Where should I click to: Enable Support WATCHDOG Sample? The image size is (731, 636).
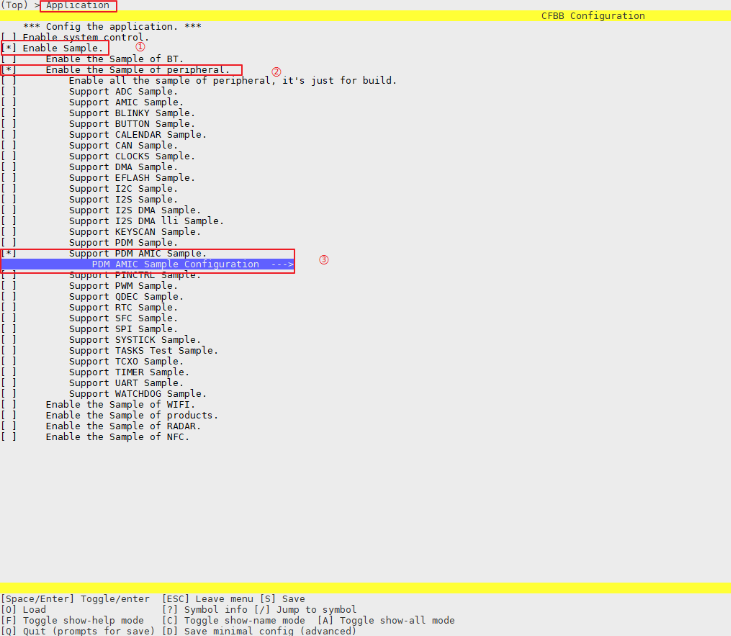pyautogui.click(x=9, y=394)
